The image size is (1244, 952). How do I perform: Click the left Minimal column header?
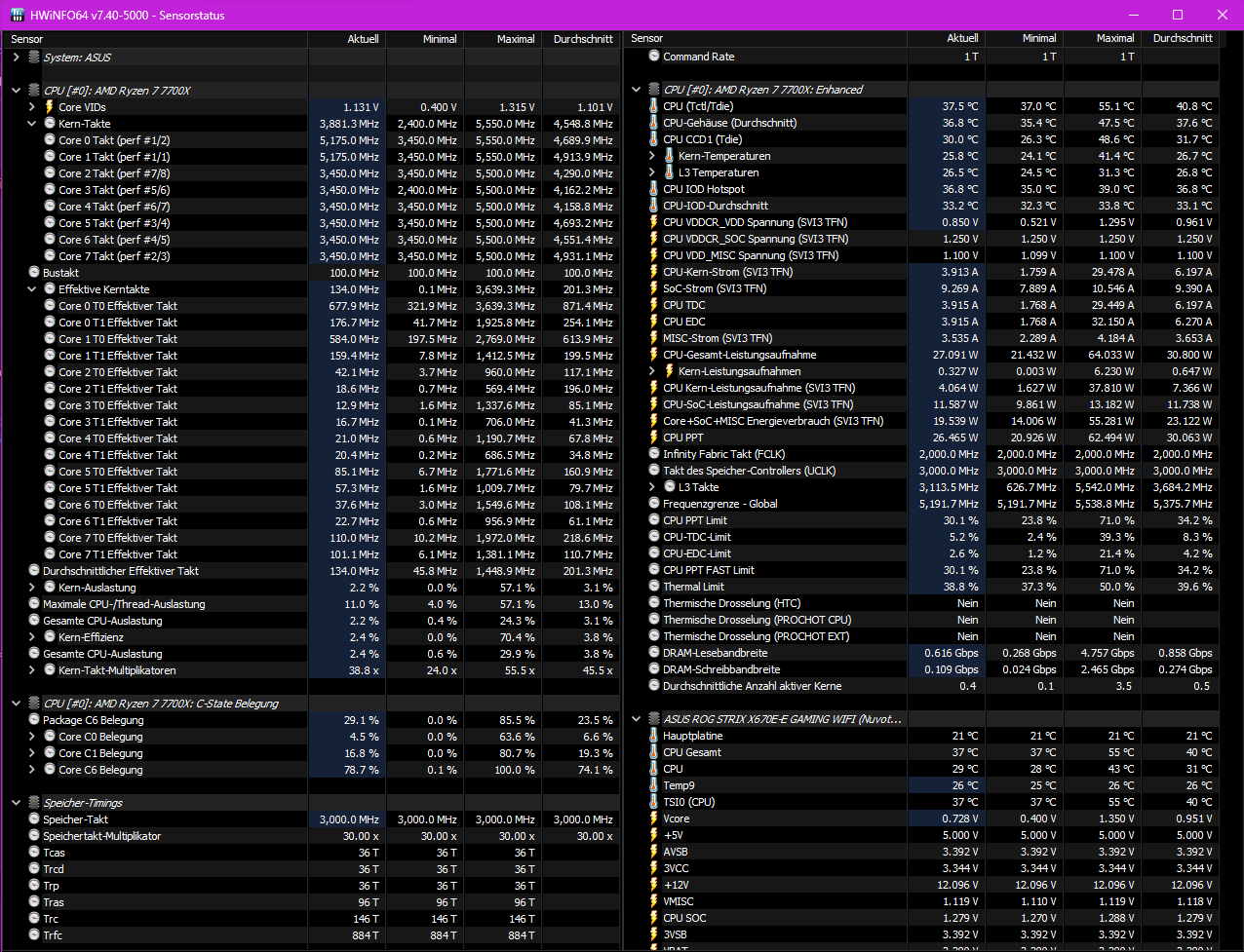(x=425, y=39)
